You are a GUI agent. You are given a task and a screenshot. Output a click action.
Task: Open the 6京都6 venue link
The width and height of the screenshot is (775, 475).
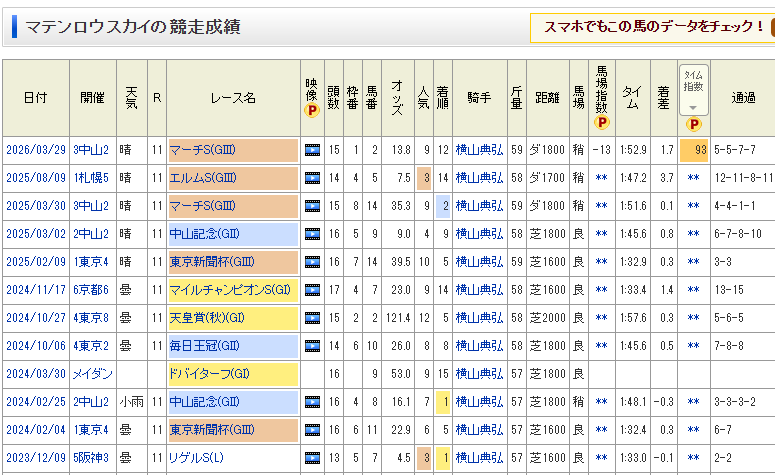pyautogui.click(x=90, y=290)
